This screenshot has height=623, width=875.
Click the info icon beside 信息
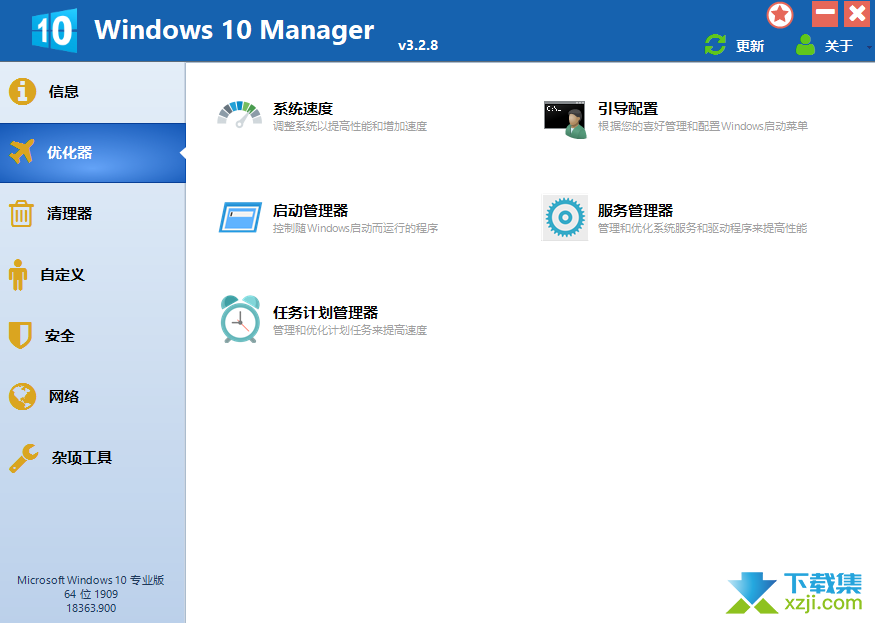point(22,91)
